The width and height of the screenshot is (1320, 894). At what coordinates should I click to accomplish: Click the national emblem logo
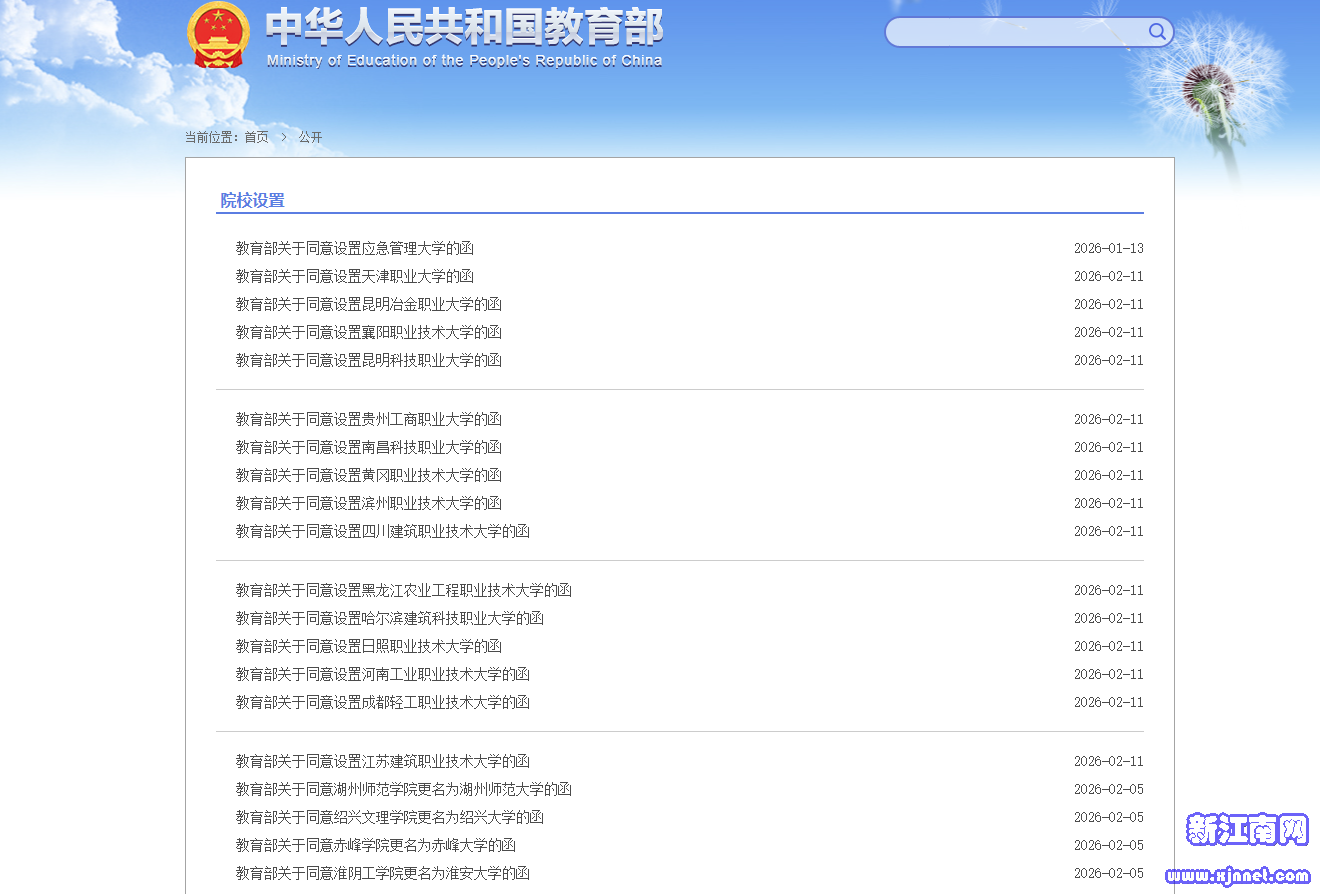coord(218,36)
